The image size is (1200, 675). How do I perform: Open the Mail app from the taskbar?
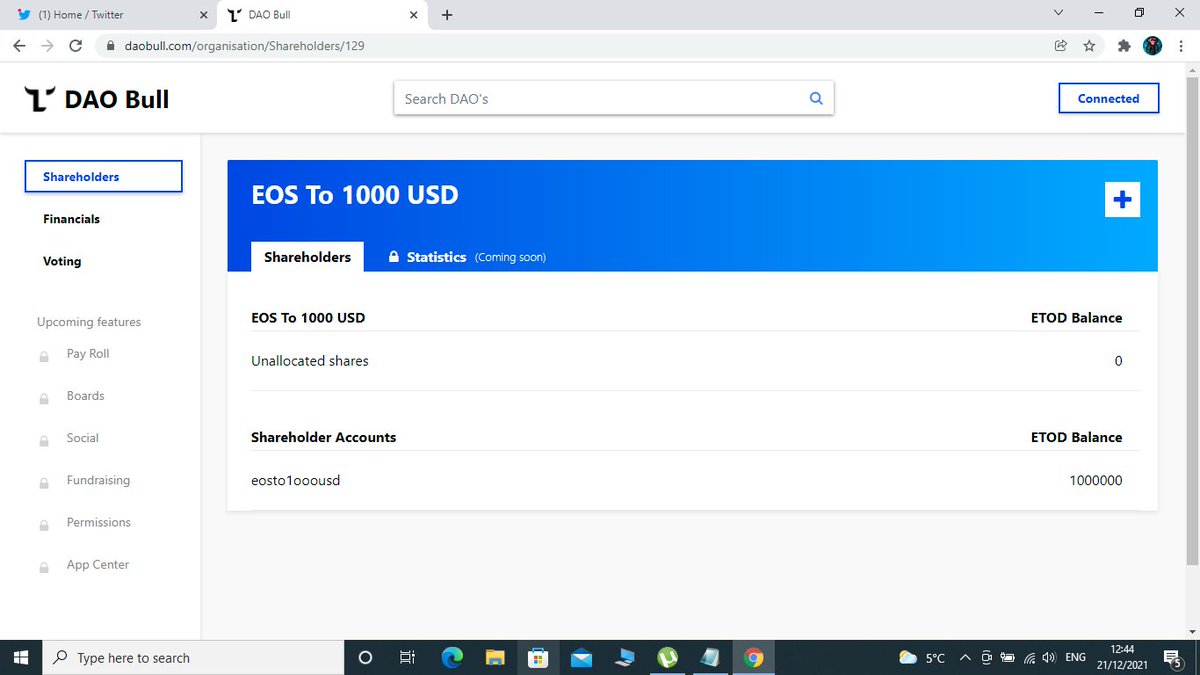(x=581, y=657)
